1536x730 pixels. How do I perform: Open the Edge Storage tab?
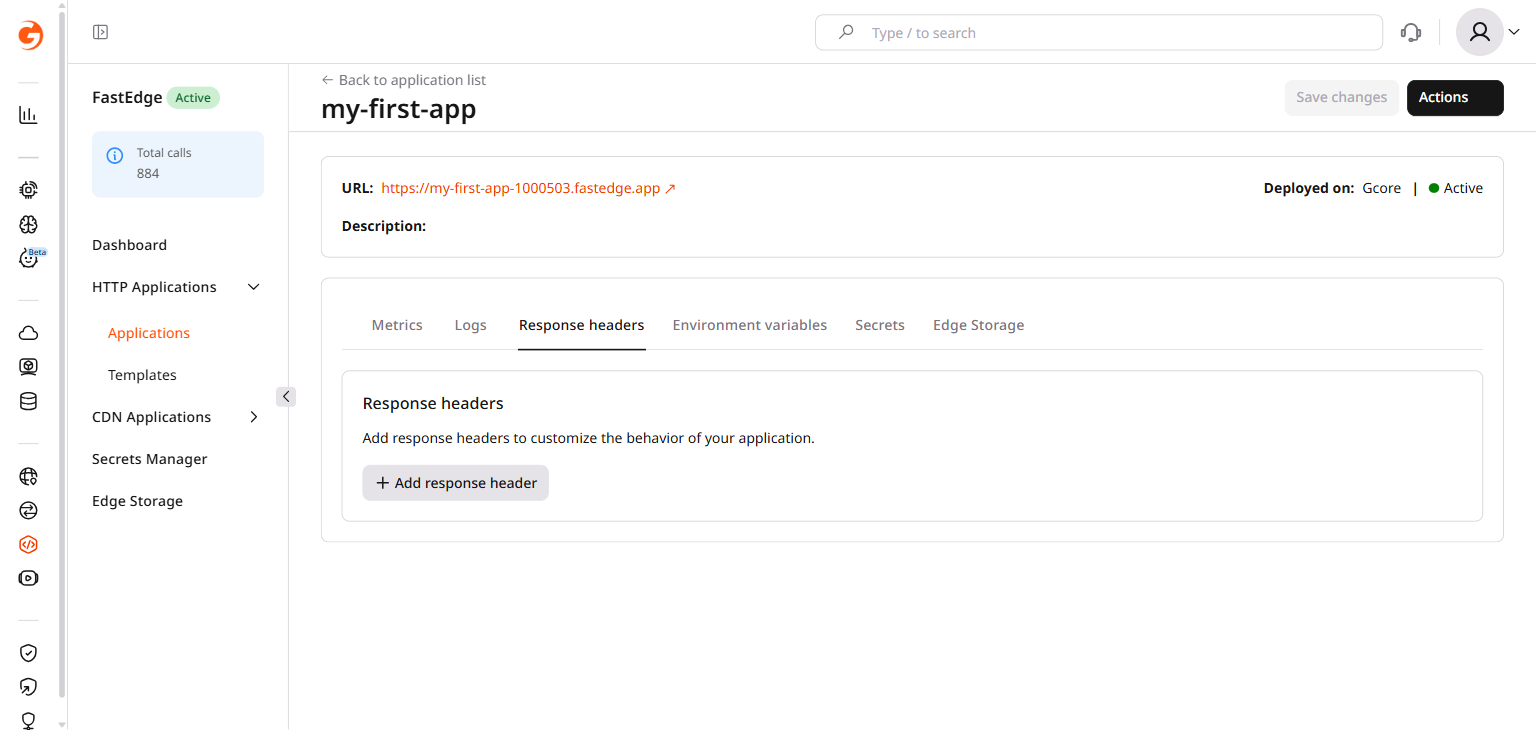click(978, 325)
